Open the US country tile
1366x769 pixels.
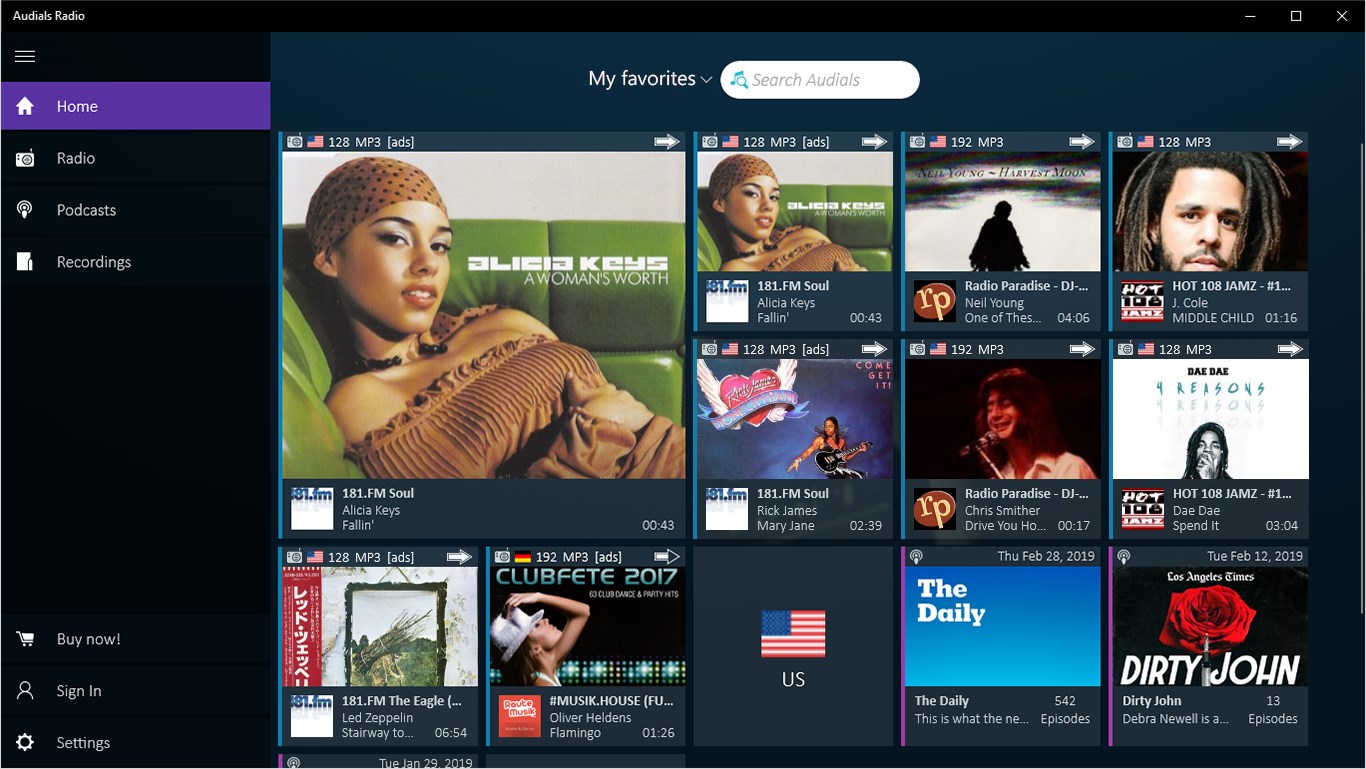point(793,646)
